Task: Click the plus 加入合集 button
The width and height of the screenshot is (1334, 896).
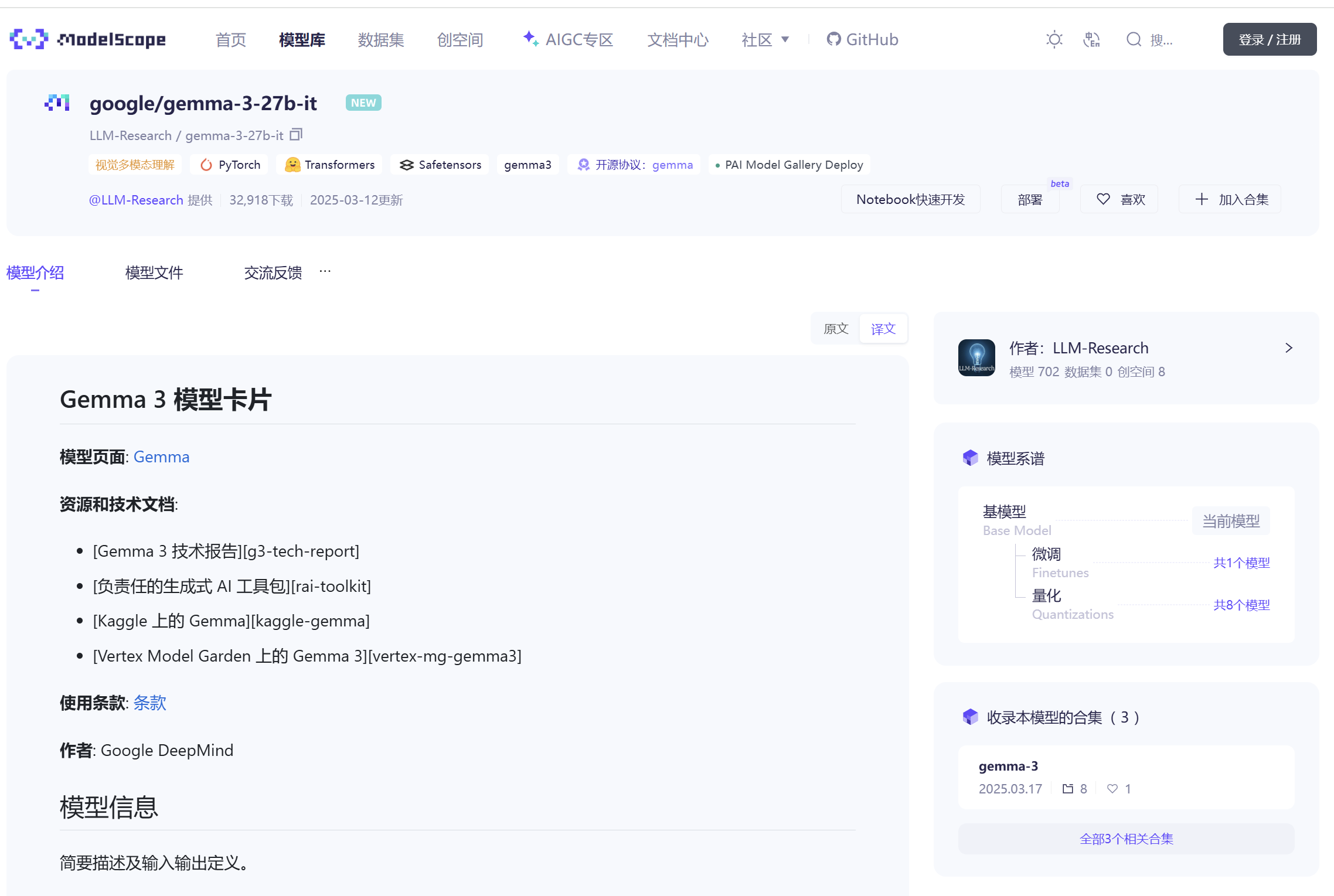Action: (x=1230, y=199)
